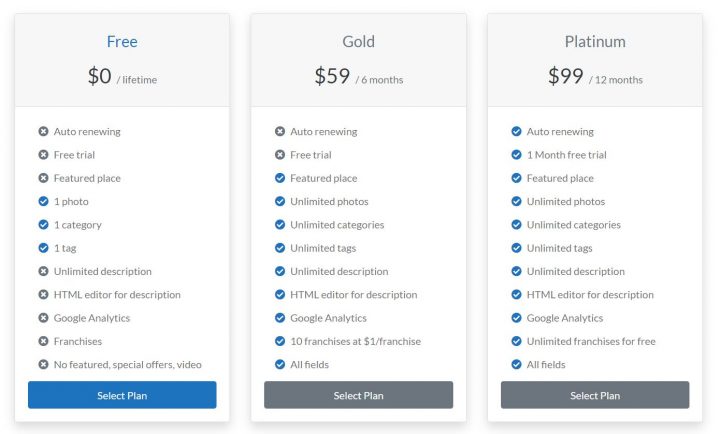The width and height of the screenshot is (720, 434).
Task: Open the Free plan title link
Action: (x=122, y=42)
